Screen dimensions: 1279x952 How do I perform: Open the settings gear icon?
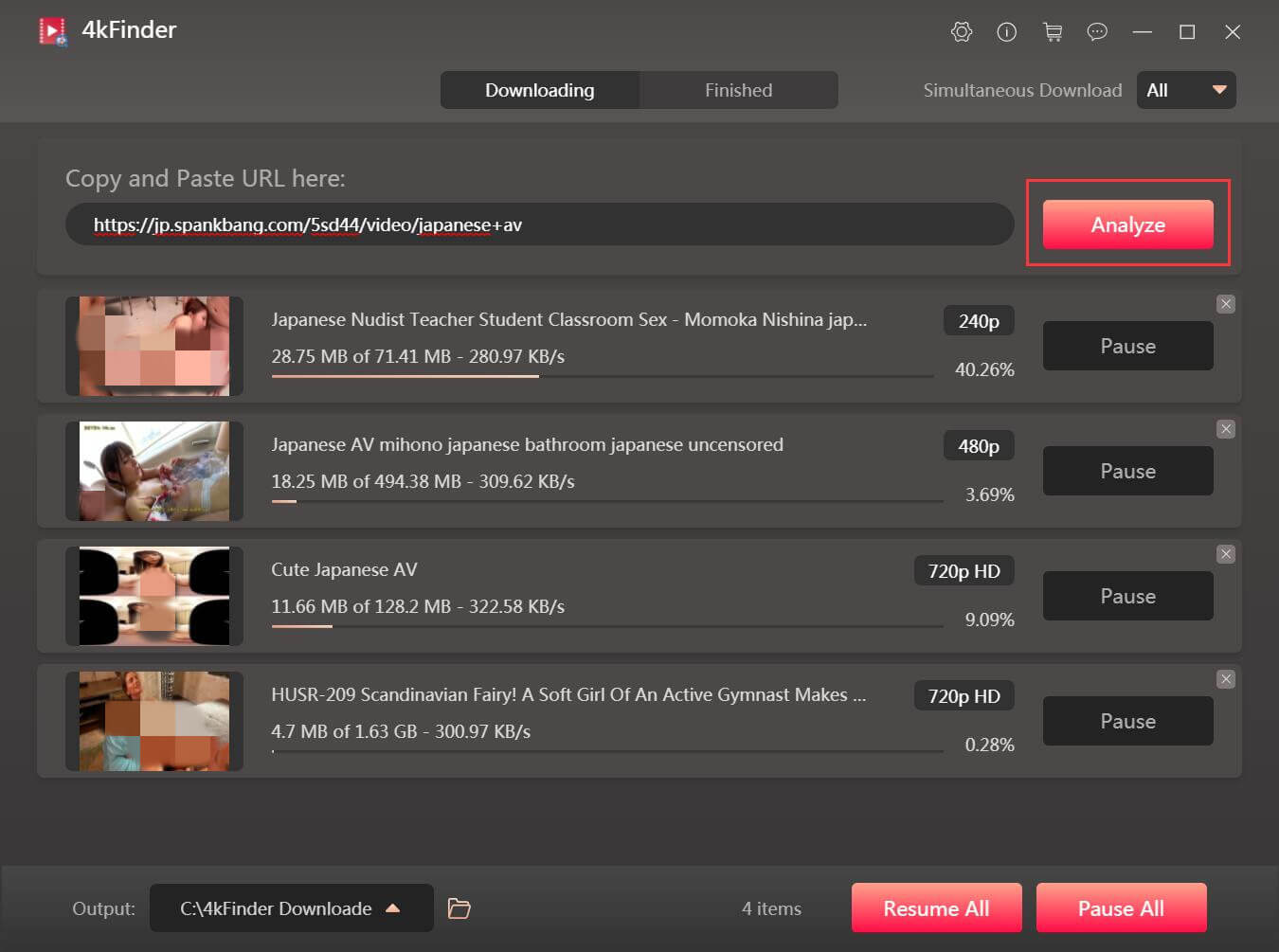[x=961, y=32]
